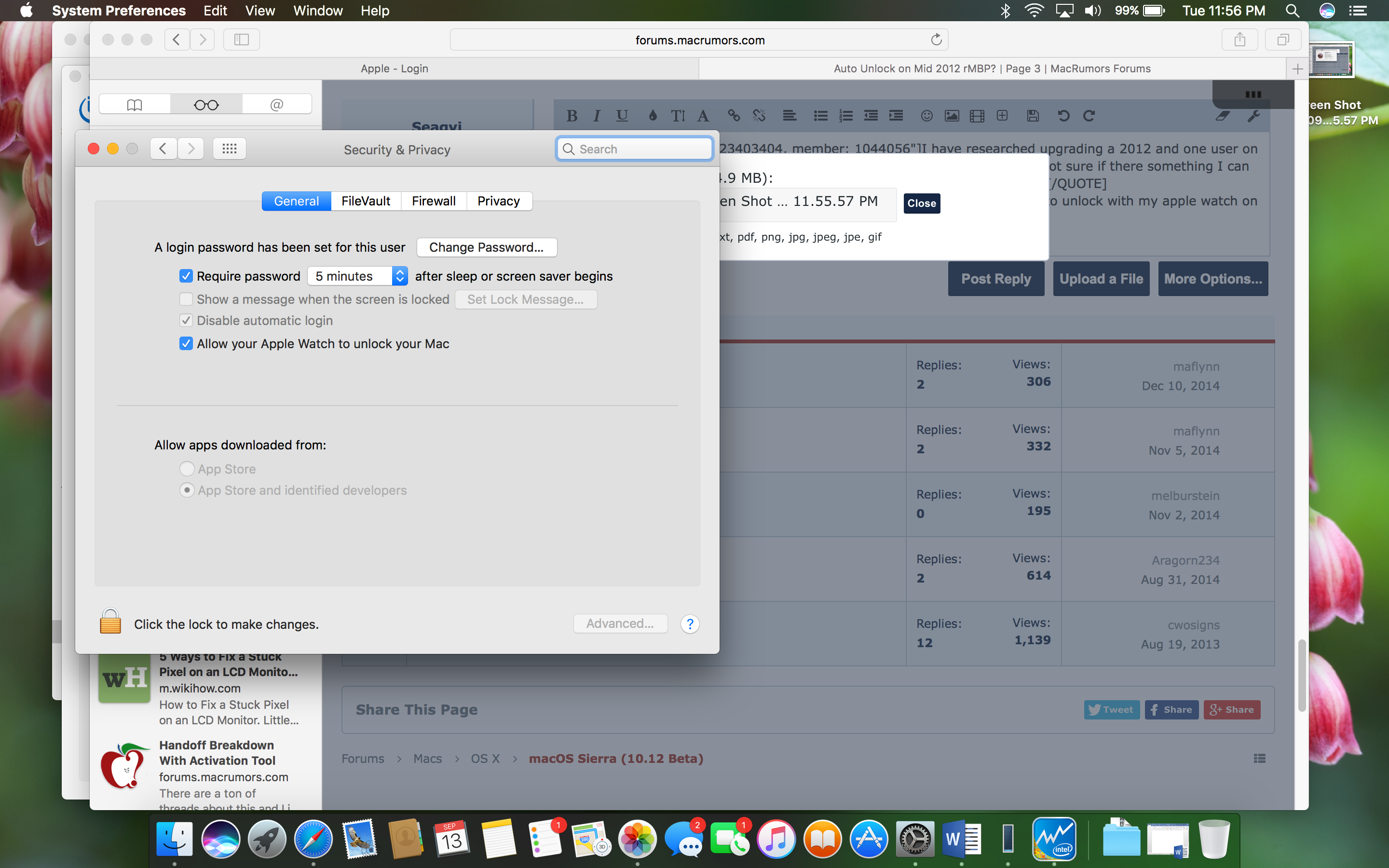The image size is (1389, 868).
Task: Open App Store from the Dock
Action: tap(869, 839)
